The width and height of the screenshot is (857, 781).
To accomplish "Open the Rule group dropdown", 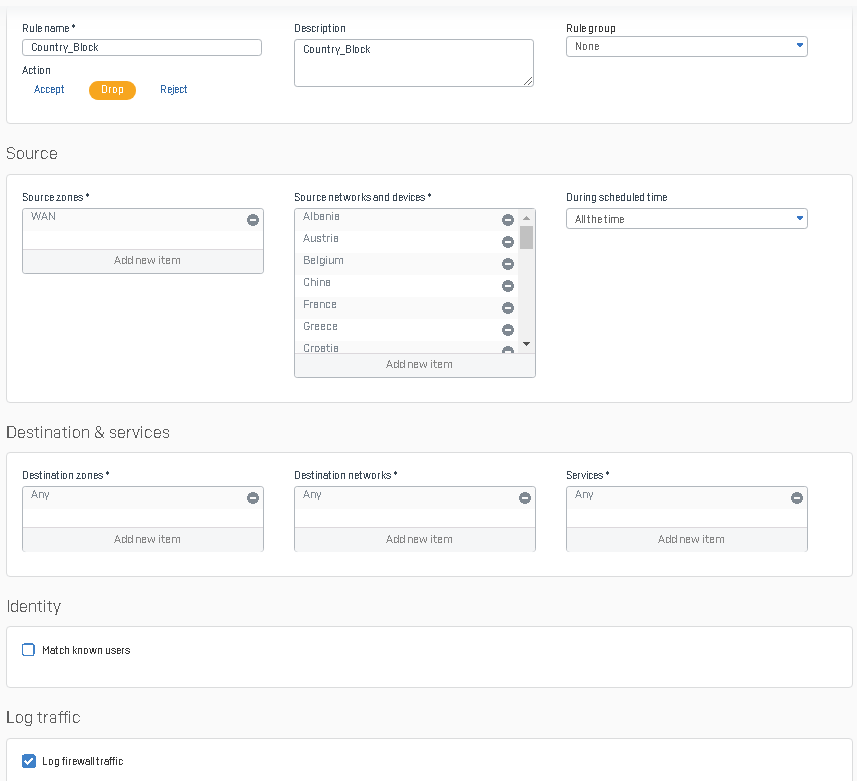I will (686, 46).
